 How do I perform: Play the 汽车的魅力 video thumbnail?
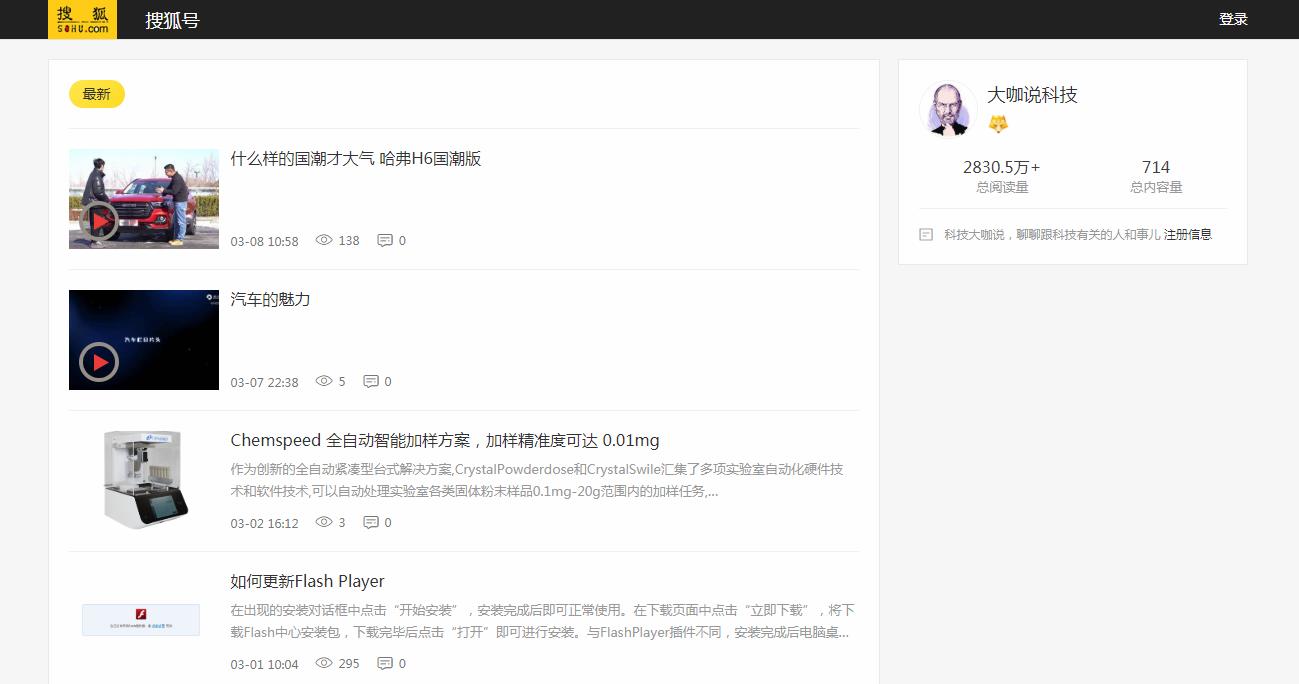pyautogui.click(x=144, y=340)
